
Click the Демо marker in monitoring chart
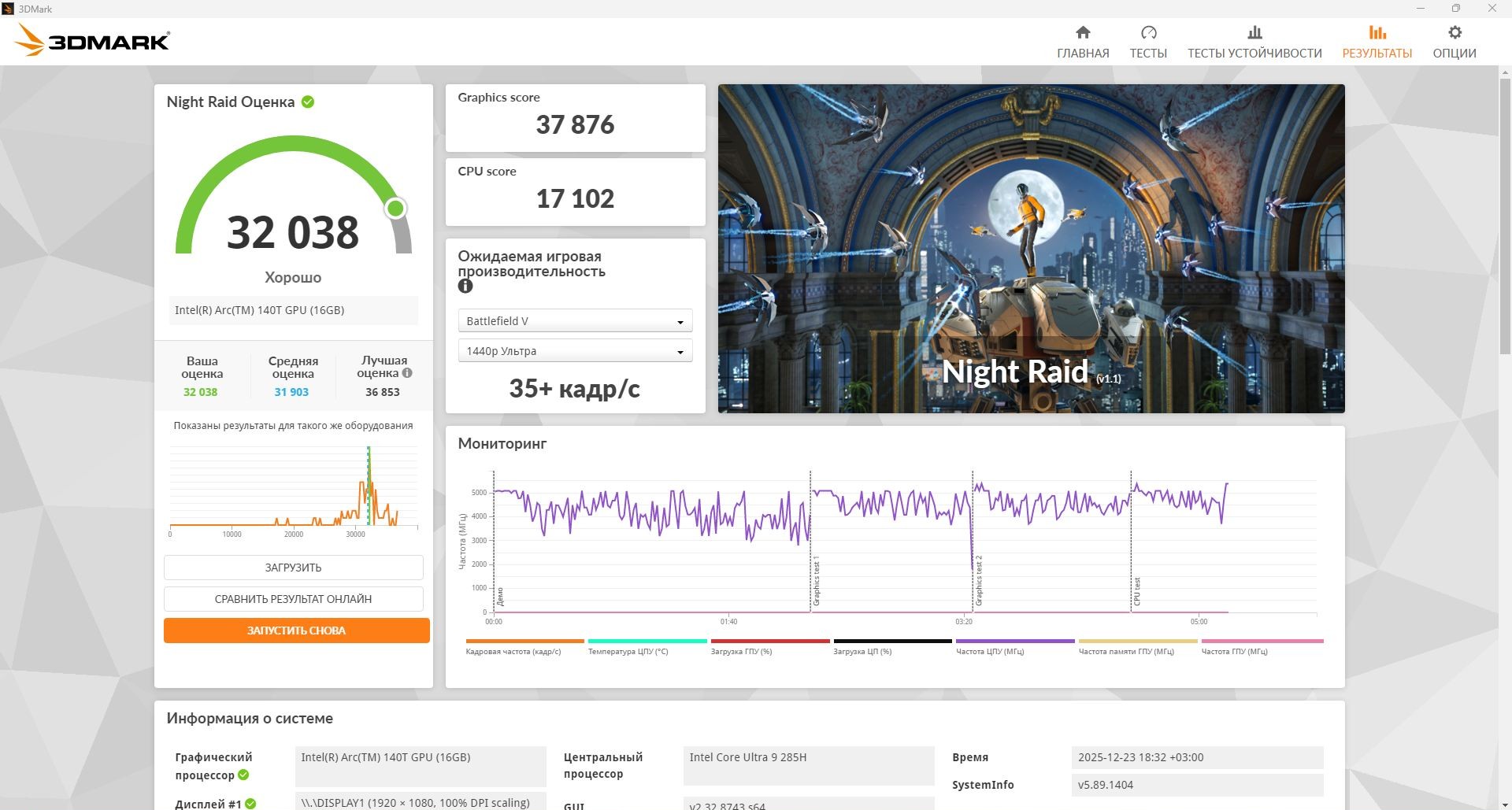coord(499,596)
